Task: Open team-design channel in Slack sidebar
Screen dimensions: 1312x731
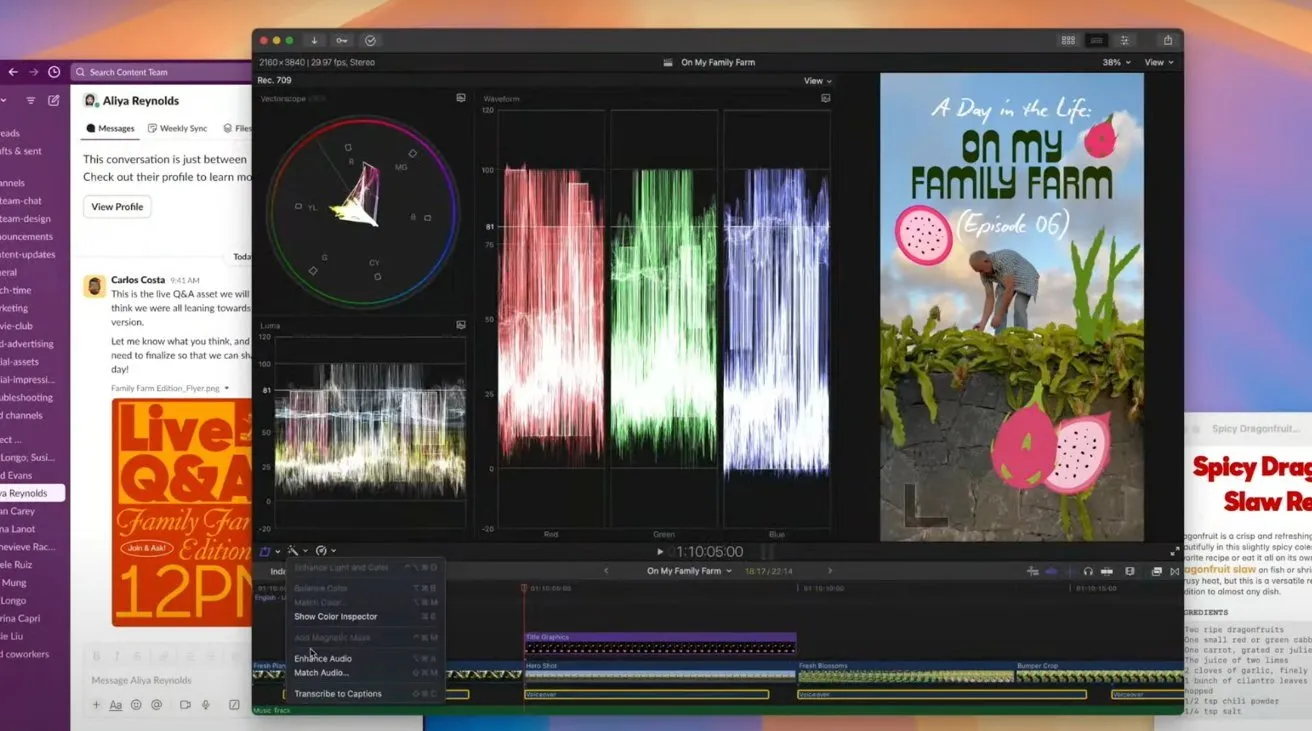Action: click(x=25, y=219)
